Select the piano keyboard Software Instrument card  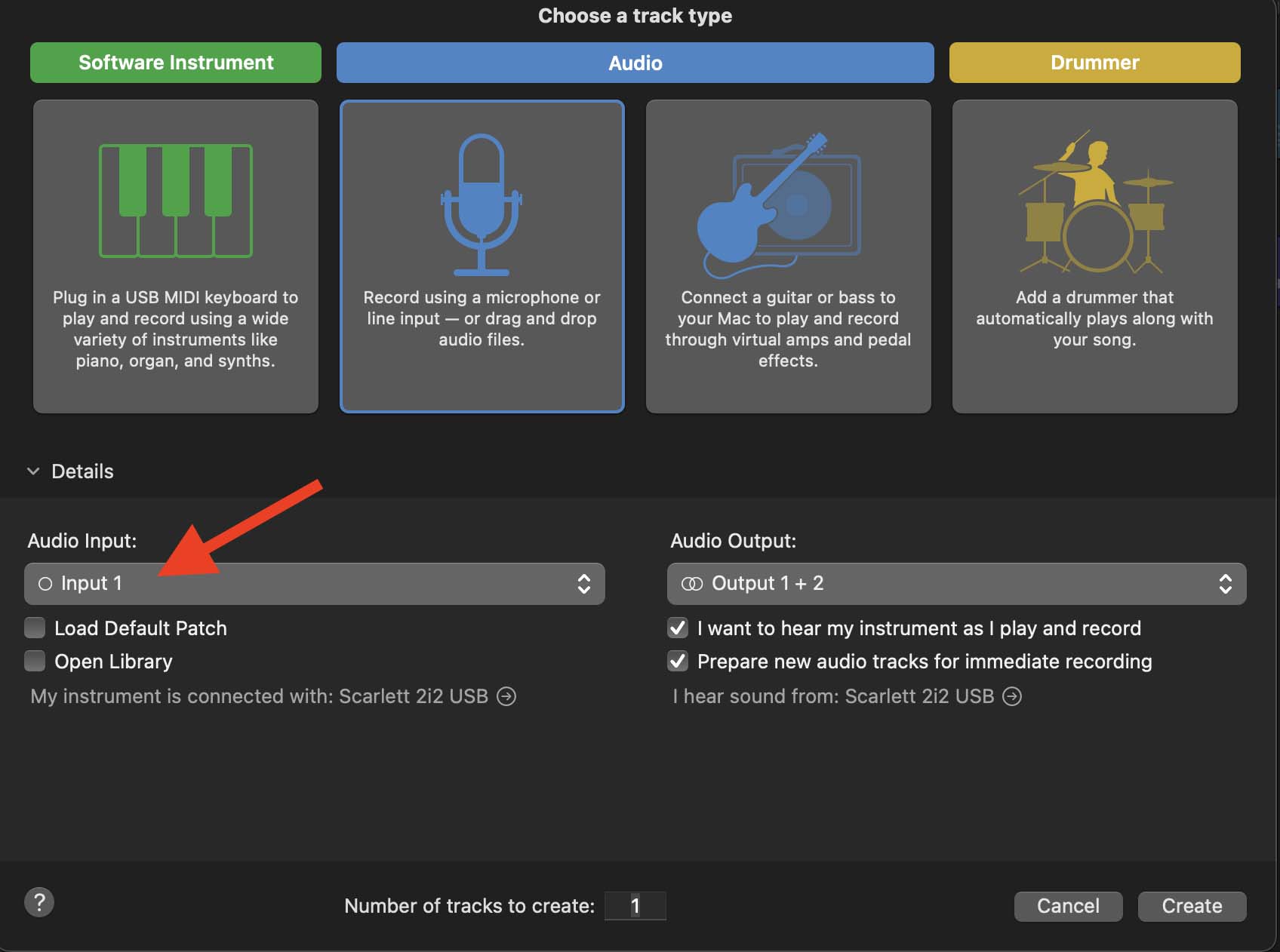(176, 256)
